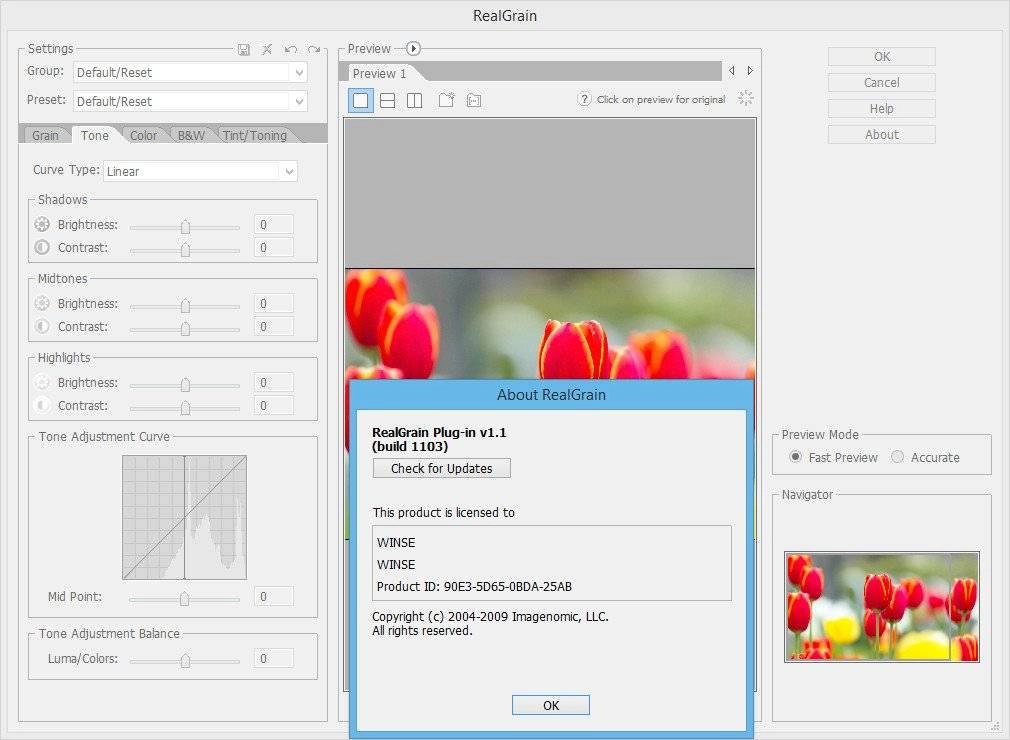Click the Luma/Colors slider handle
This screenshot has width=1010, height=740.
coord(186,661)
